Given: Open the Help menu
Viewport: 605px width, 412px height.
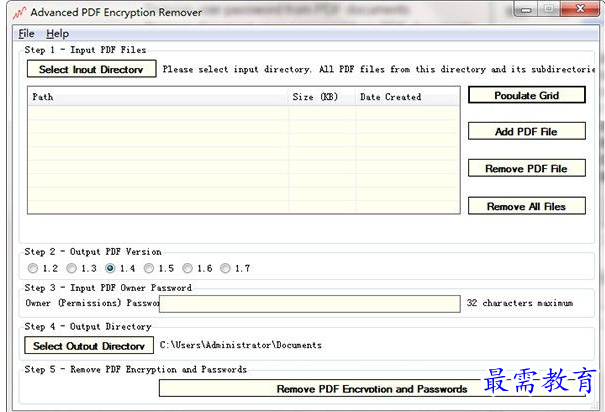Looking at the screenshot, I should coord(57,34).
